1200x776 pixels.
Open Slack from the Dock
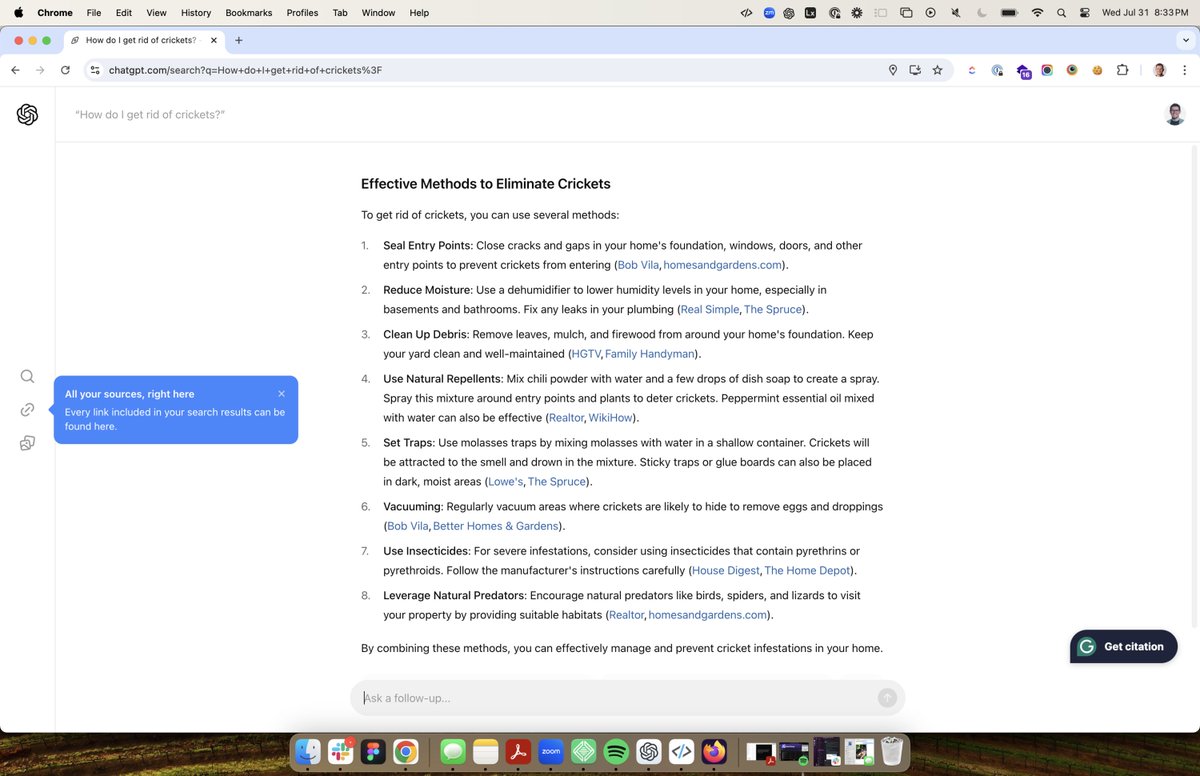click(x=340, y=751)
